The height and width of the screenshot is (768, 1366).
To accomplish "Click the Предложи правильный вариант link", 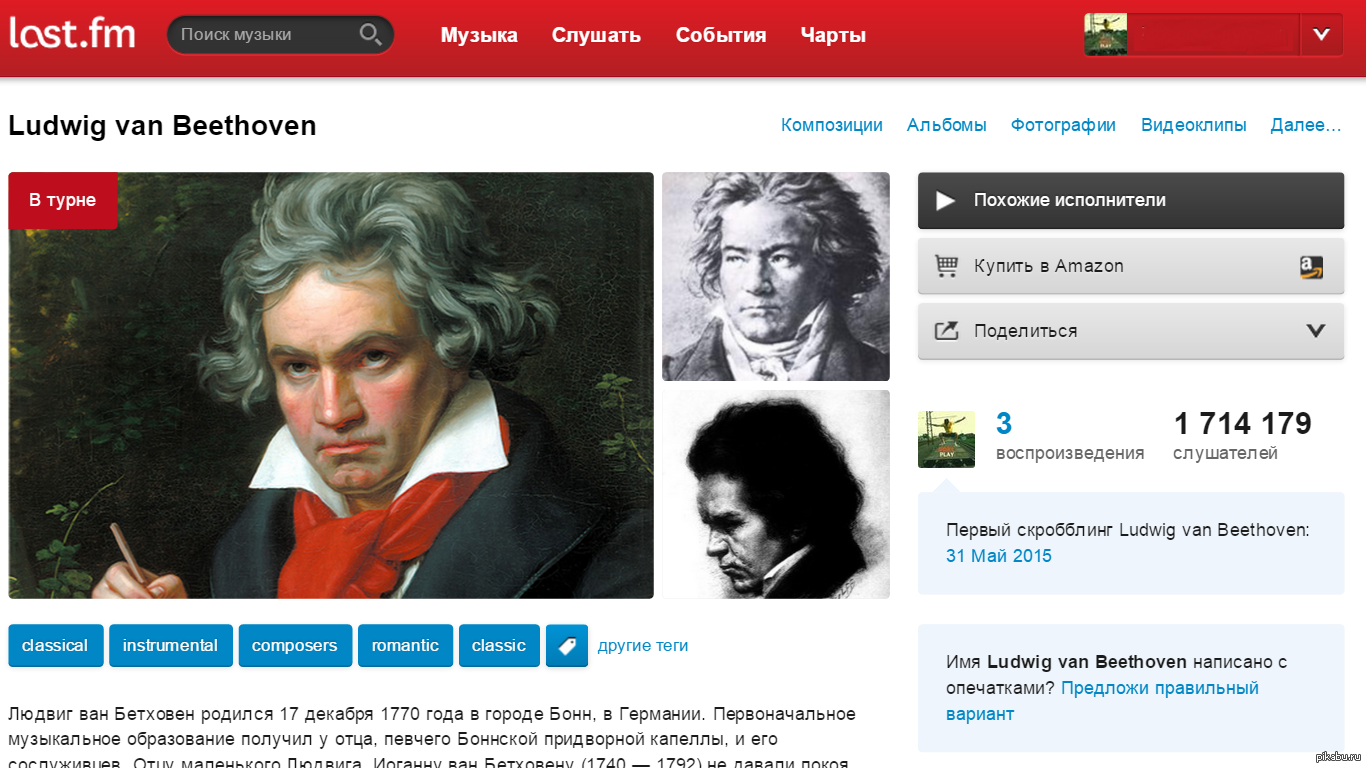I will [1103, 701].
